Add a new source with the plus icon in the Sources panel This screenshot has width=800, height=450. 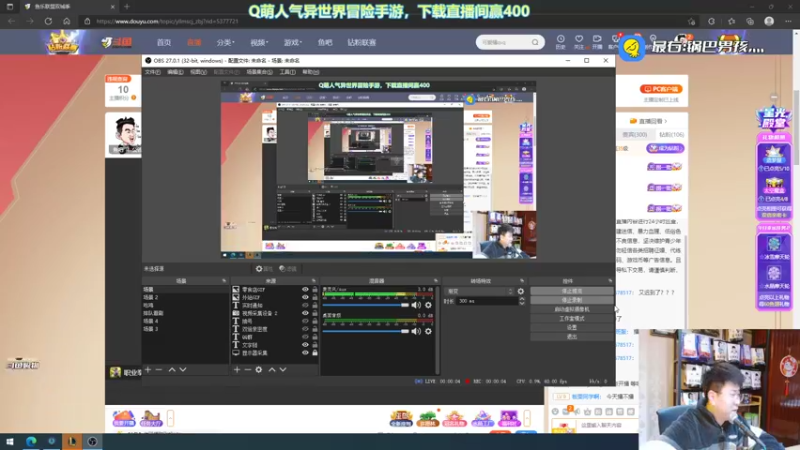[237, 369]
